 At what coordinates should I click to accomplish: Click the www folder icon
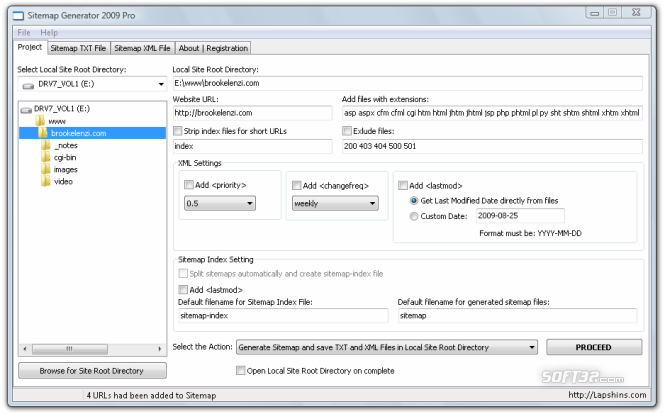pos(40,121)
